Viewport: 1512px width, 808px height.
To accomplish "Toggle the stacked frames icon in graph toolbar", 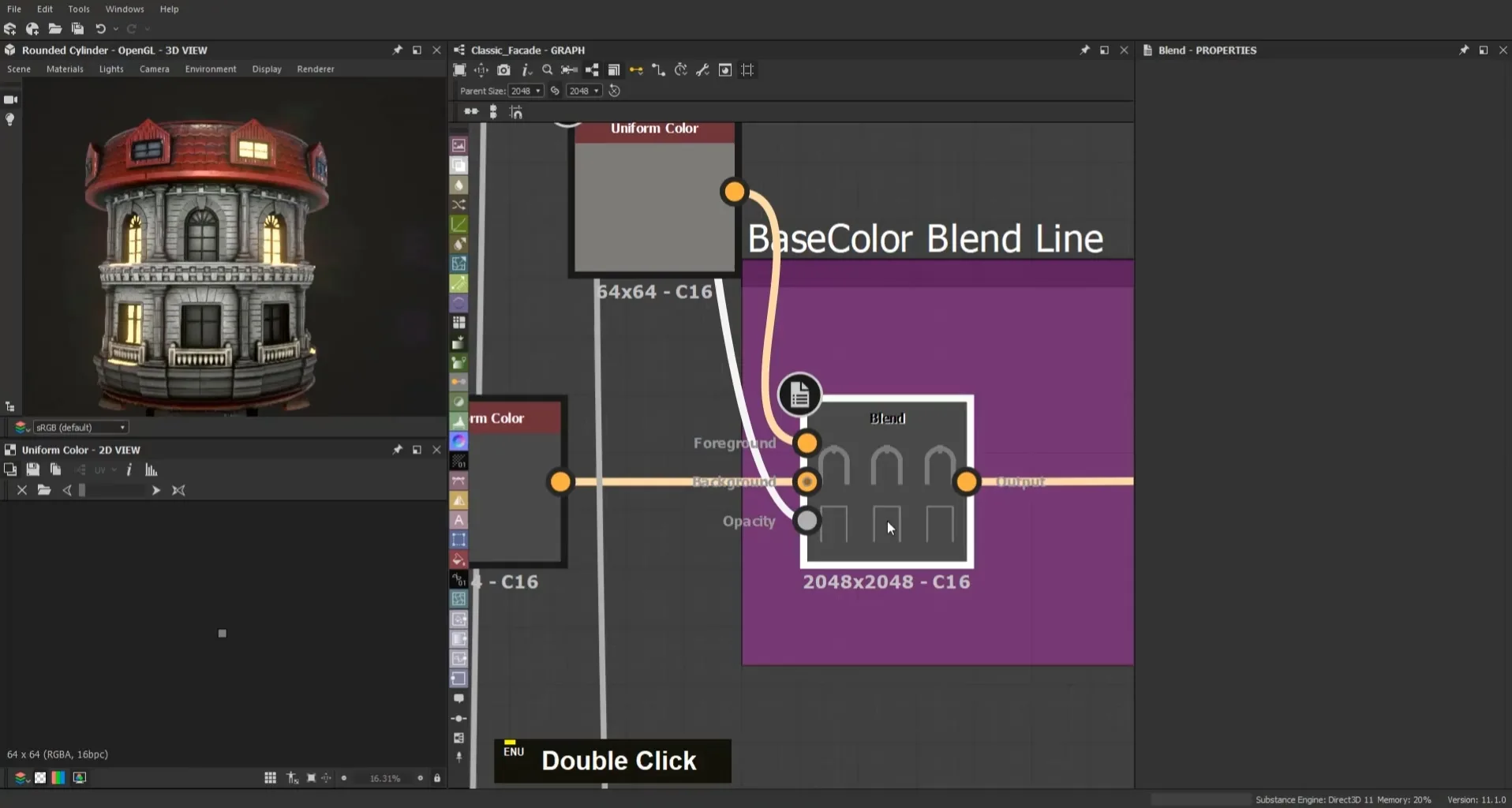I will click(x=614, y=70).
